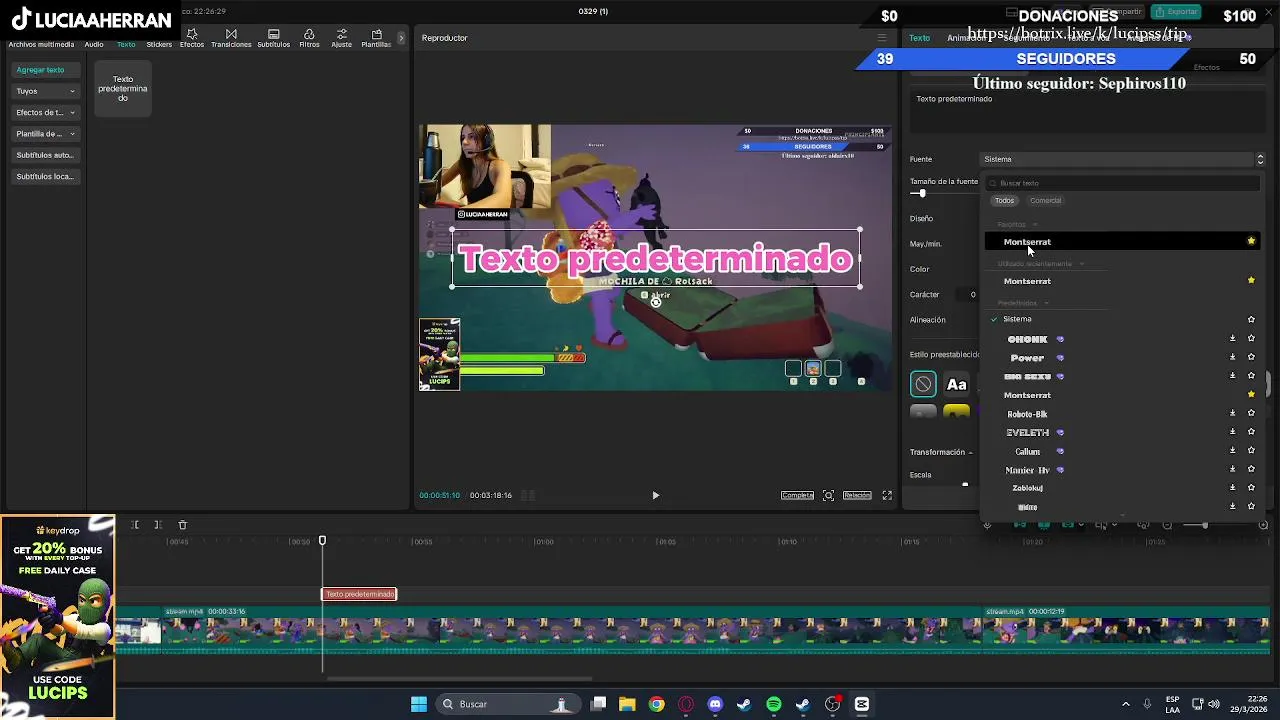Image resolution: width=1280 pixels, height=720 pixels.
Task: Expand the Efectos de texto category
Action: (x=45, y=112)
